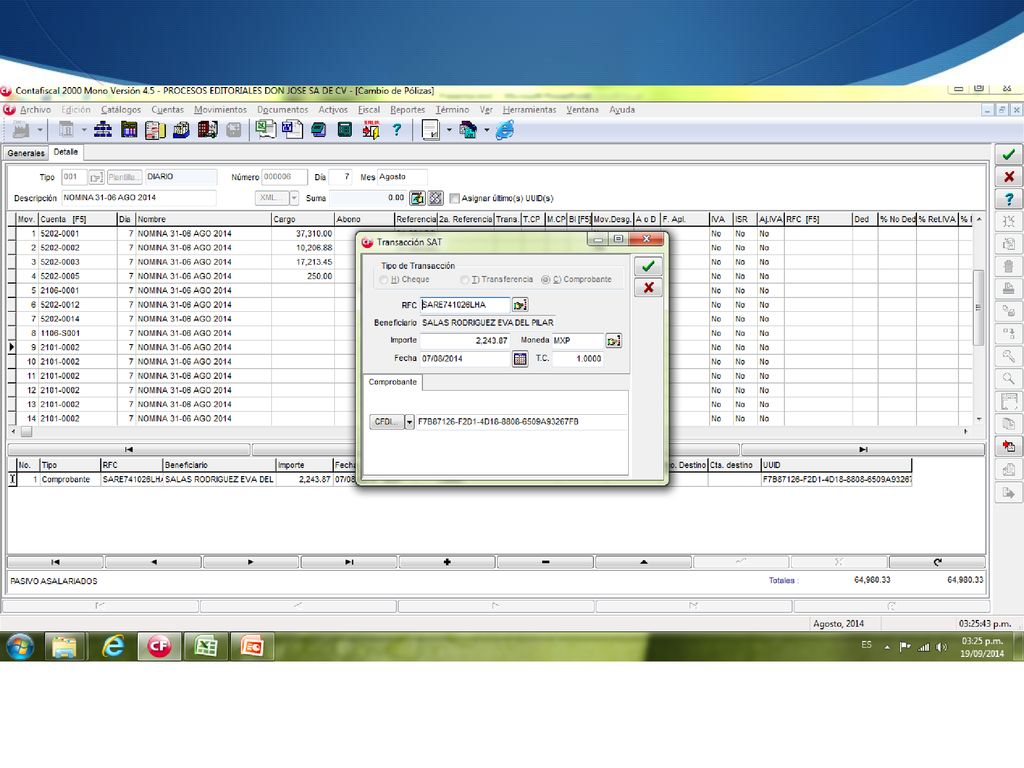The width and height of the screenshot is (1024, 768).
Task: Click the add record plus navigator button
Action: point(447,562)
